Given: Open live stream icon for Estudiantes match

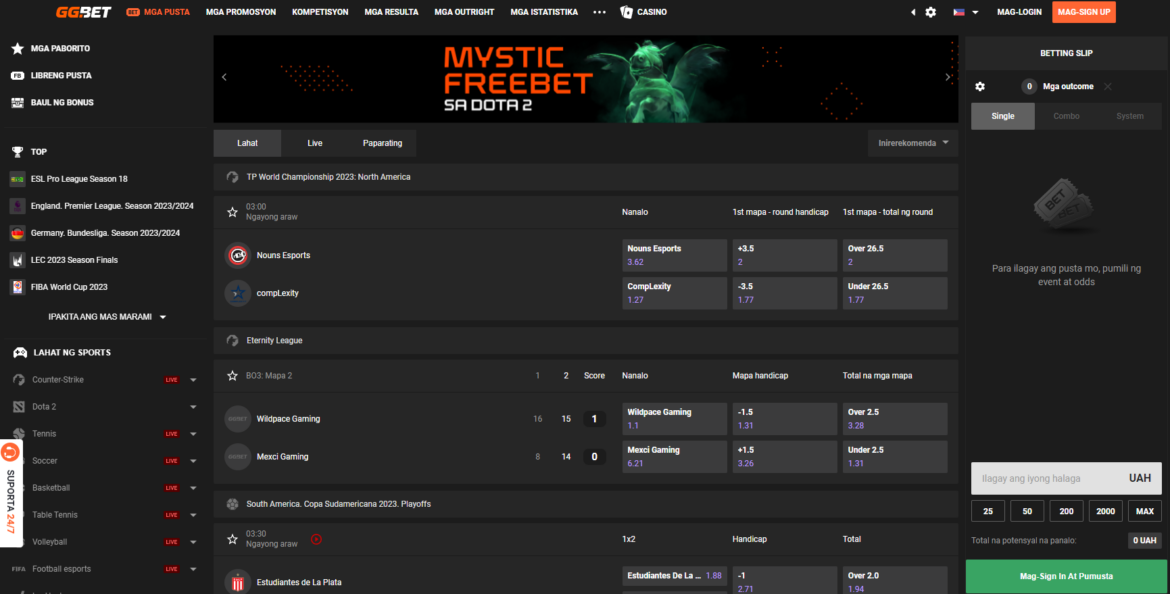Looking at the screenshot, I should (316, 539).
